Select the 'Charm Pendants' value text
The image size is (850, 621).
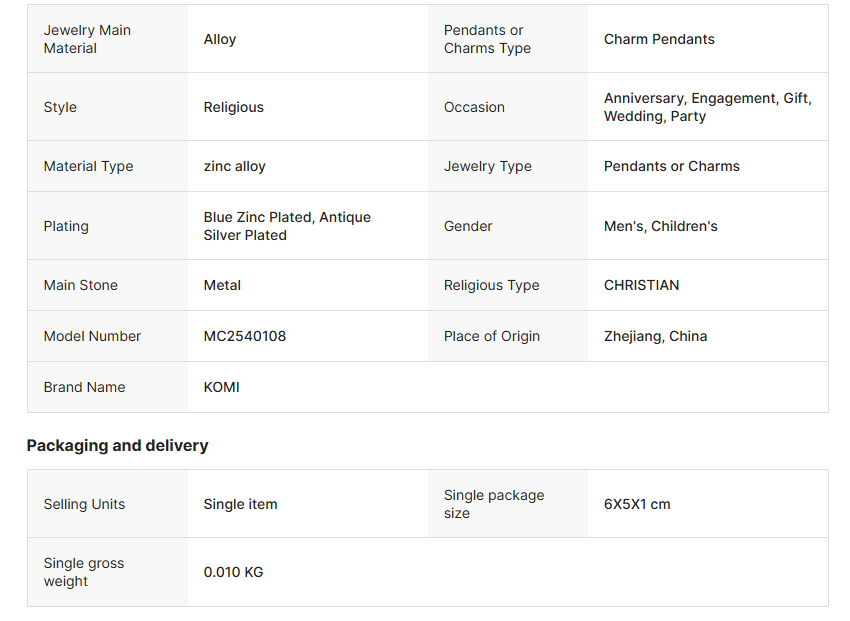pyautogui.click(x=659, y=39)
